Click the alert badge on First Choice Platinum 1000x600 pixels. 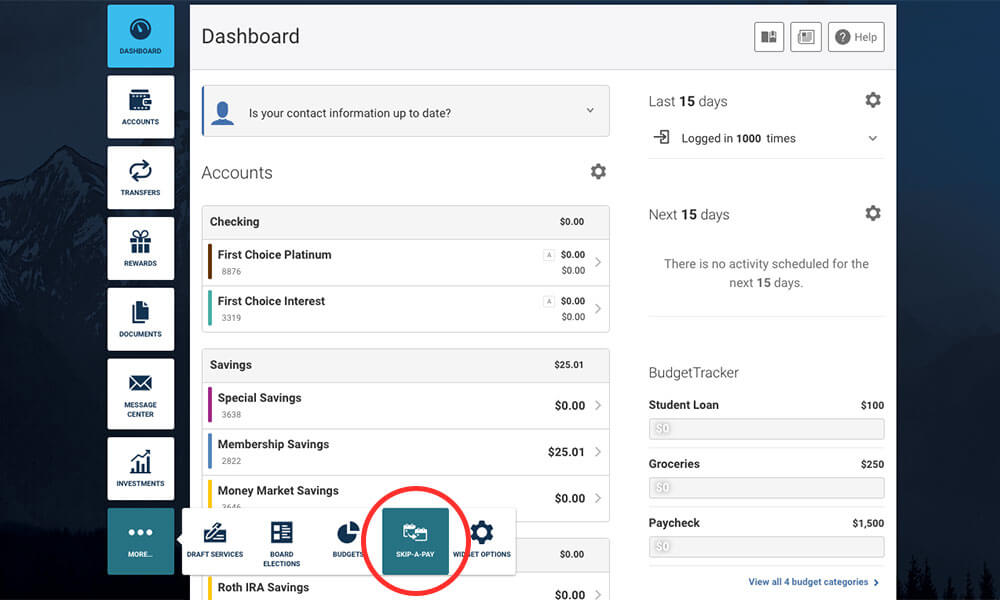pyautogui.click(x=548, y=255)
